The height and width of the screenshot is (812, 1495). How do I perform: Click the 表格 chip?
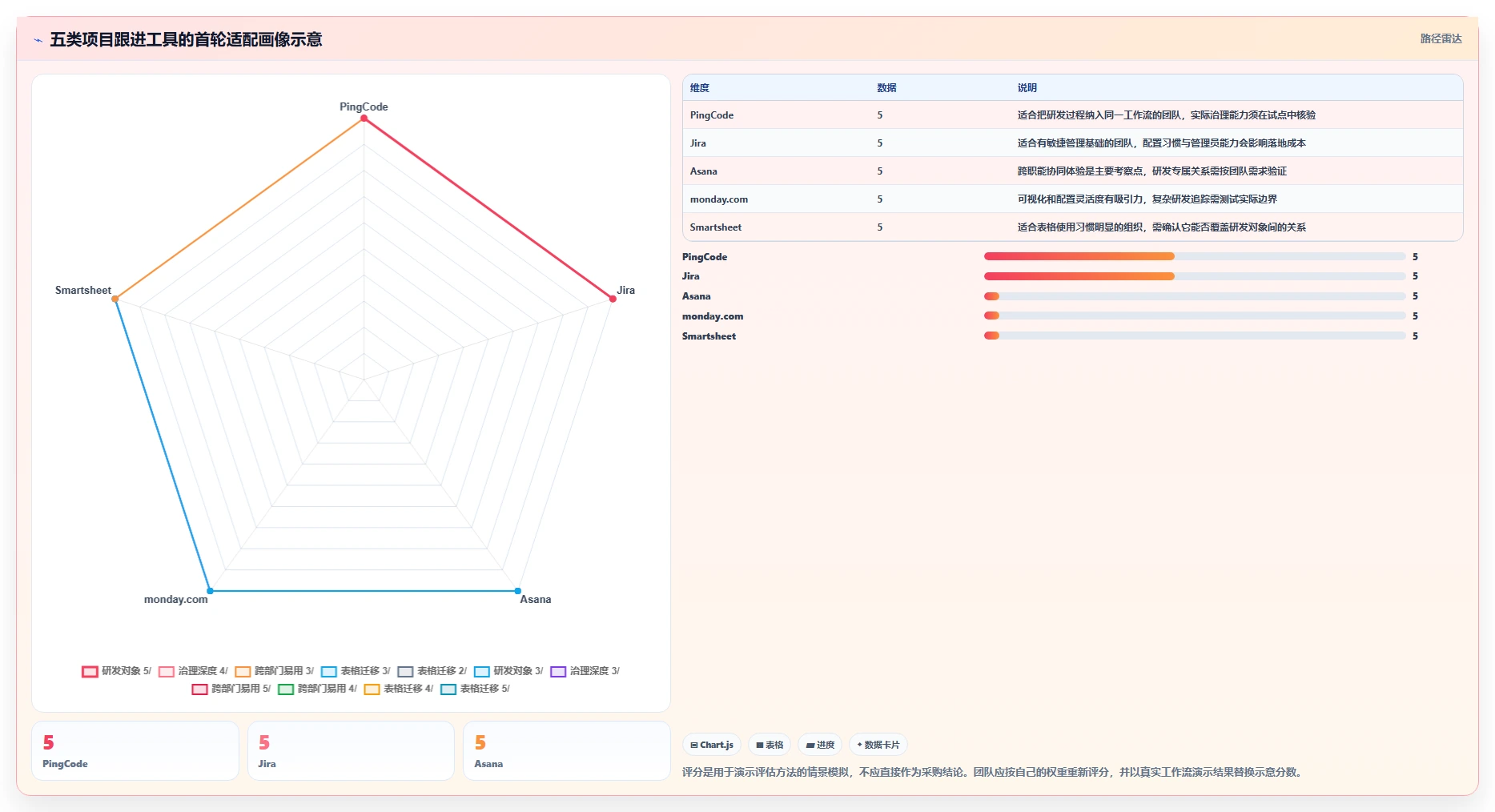pyautogui.click(x=770, y=745)
